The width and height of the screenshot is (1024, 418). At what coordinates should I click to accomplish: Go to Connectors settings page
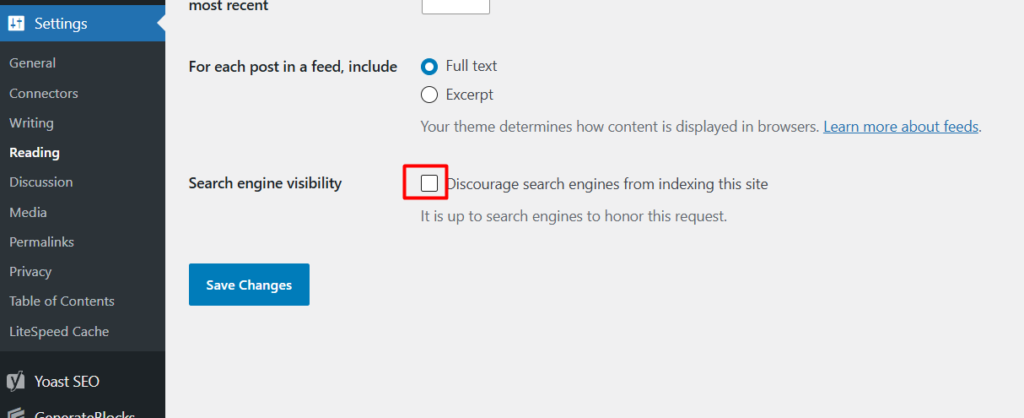pyautogui.click(x=44, y=93)
